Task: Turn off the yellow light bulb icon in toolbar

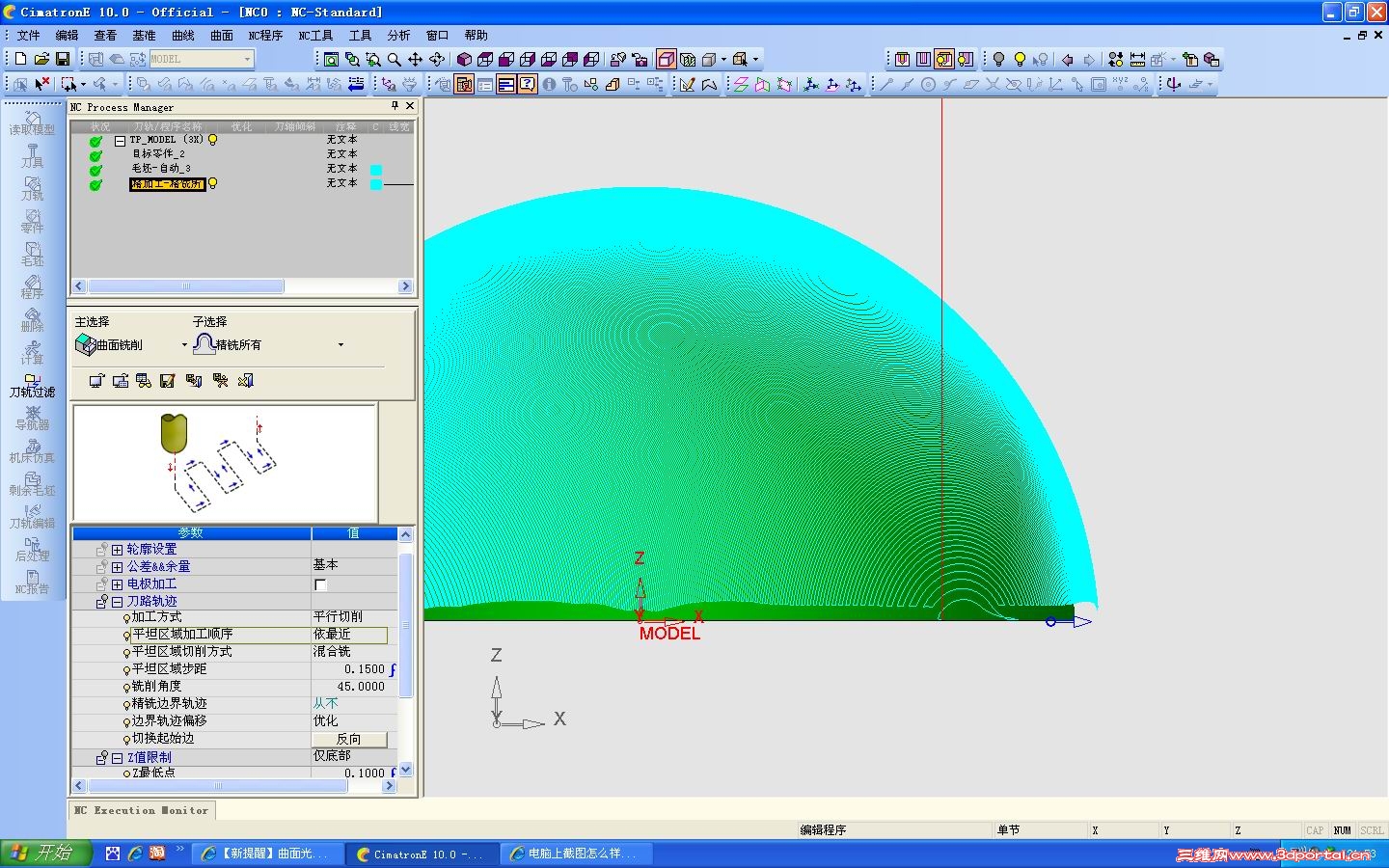Action: (x=1020, y=59)
